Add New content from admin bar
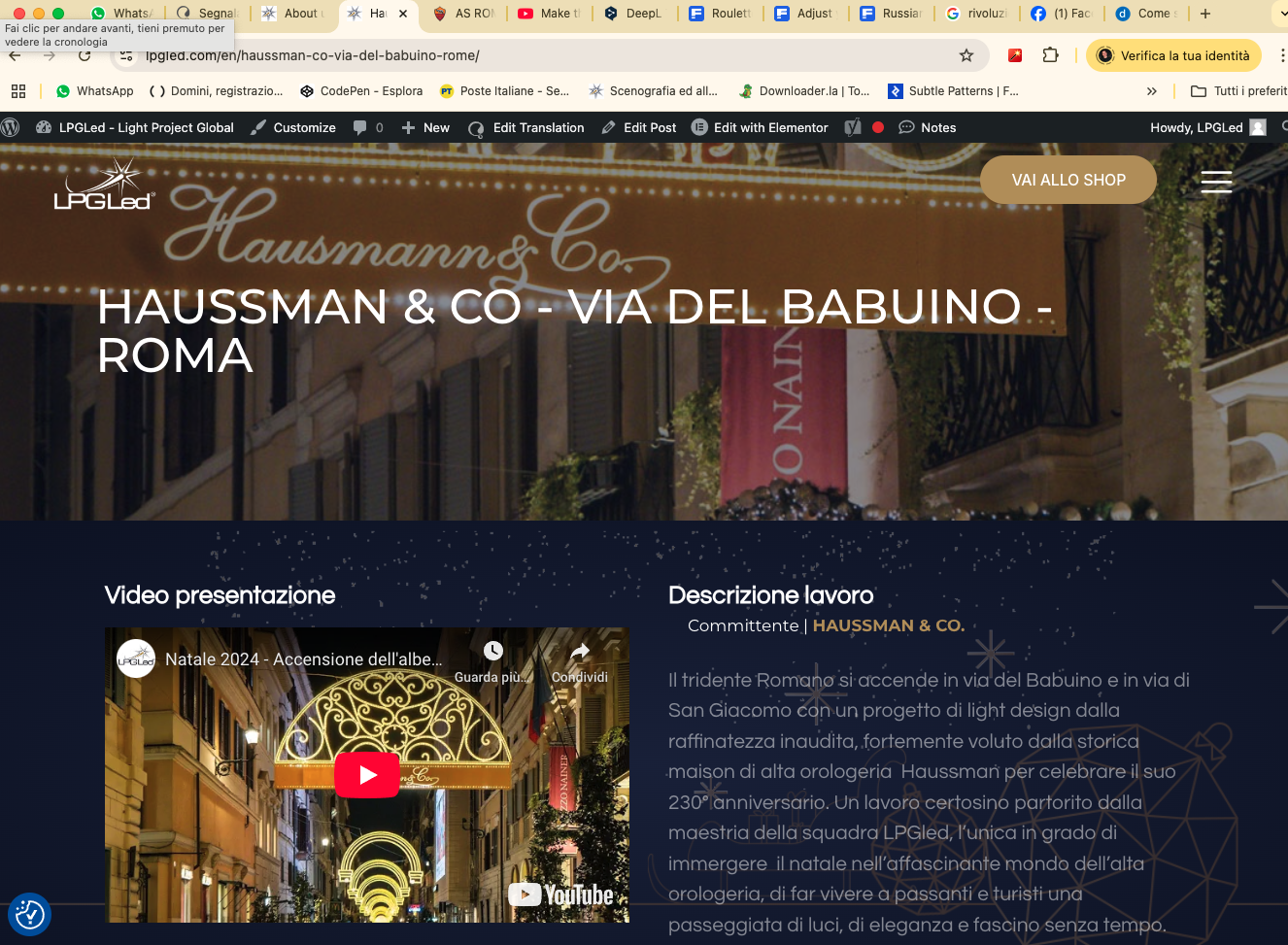 point(425,127)
